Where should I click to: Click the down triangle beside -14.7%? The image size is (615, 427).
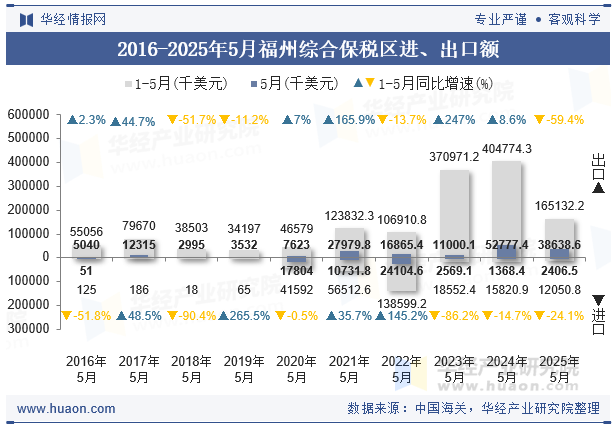click(x=487, y=315)
